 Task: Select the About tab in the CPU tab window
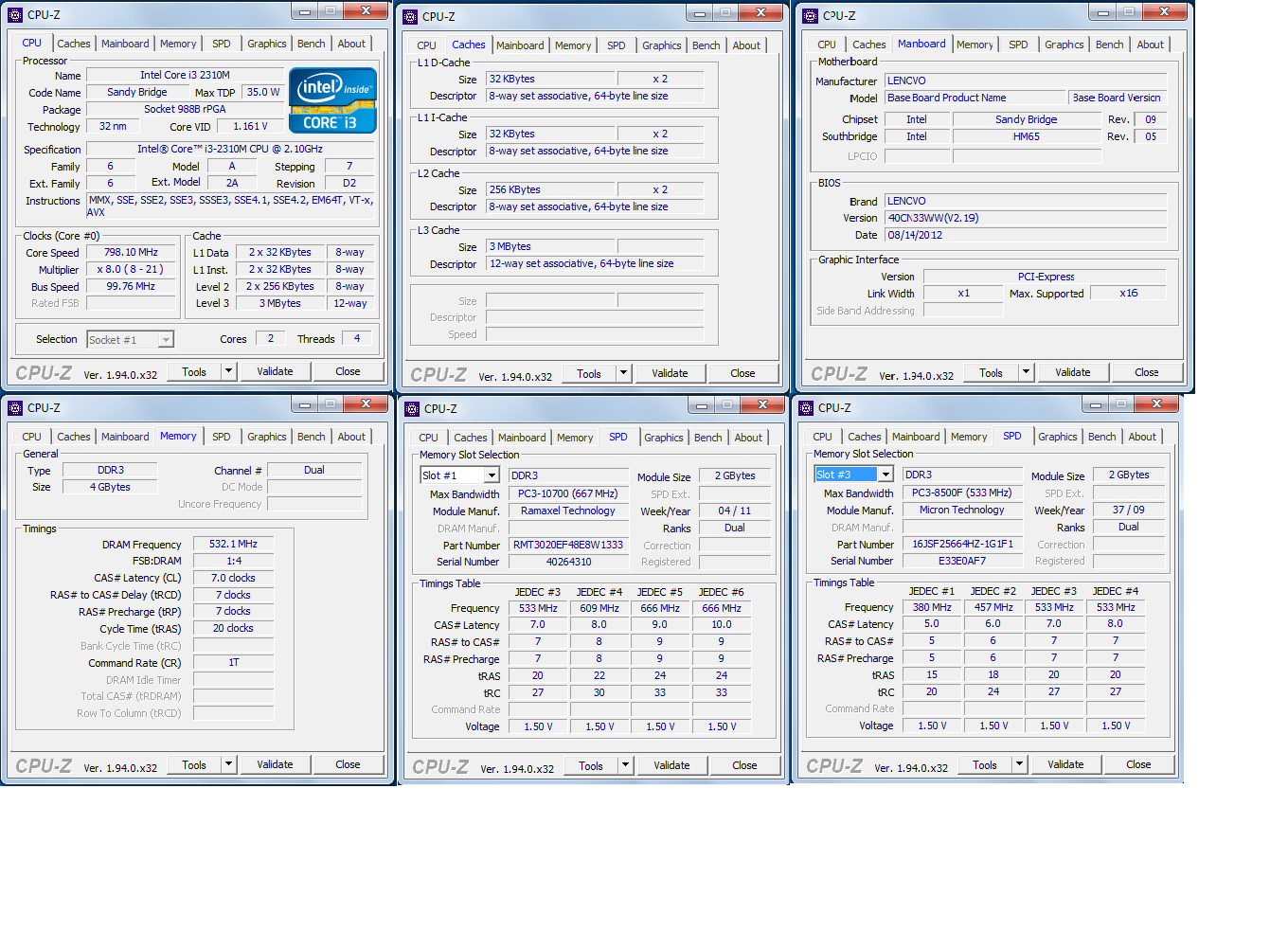pyautogui.click(x=351, y=44)
